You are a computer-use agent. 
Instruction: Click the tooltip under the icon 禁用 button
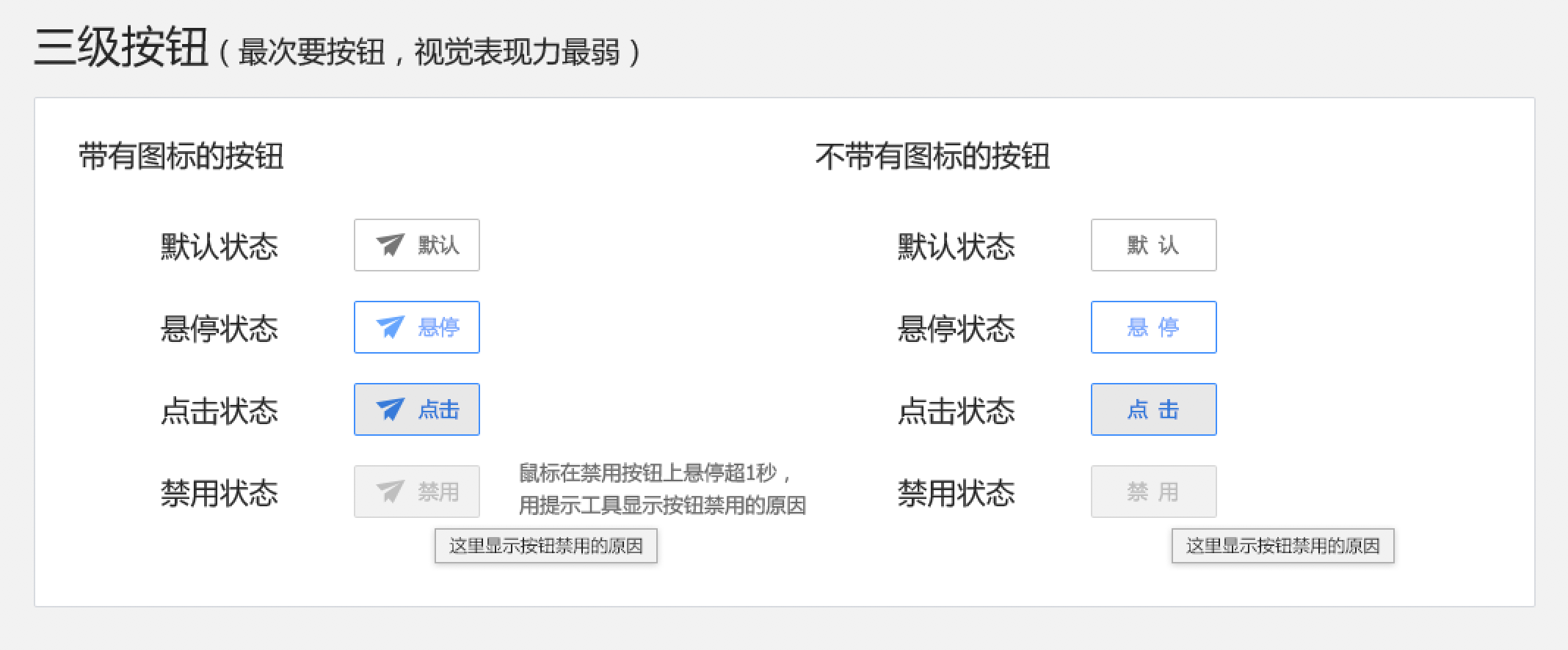(545, 547)
